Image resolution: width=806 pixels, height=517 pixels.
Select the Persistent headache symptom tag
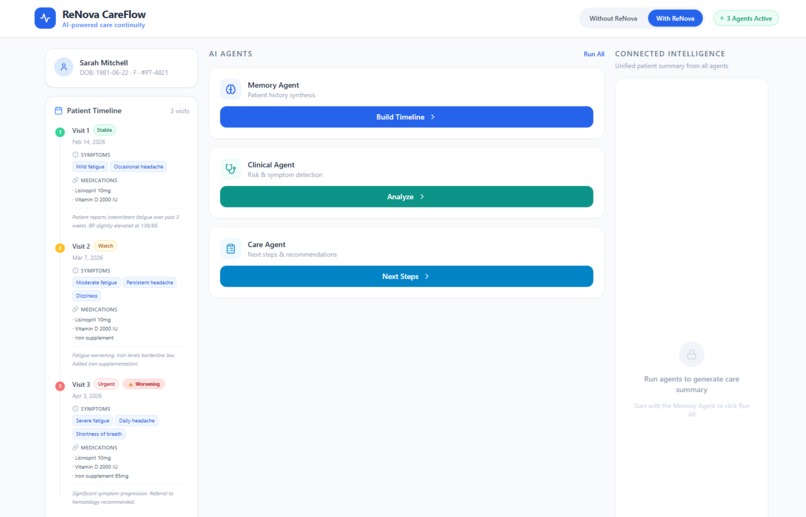pos(150,283)
